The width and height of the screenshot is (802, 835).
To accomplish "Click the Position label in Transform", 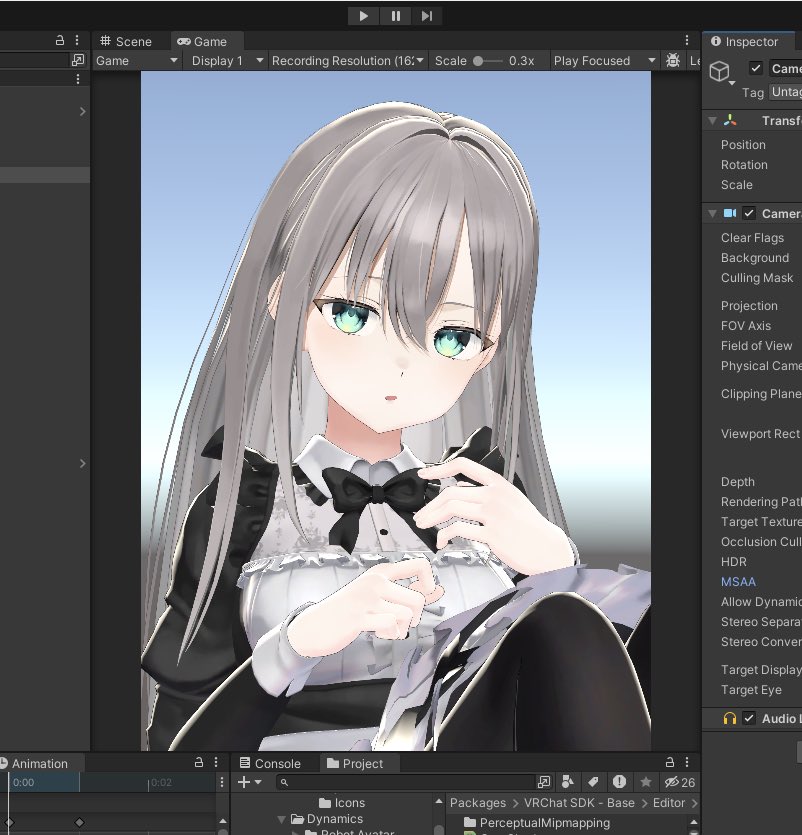I will pyautogui.click(x=743, y=145).
